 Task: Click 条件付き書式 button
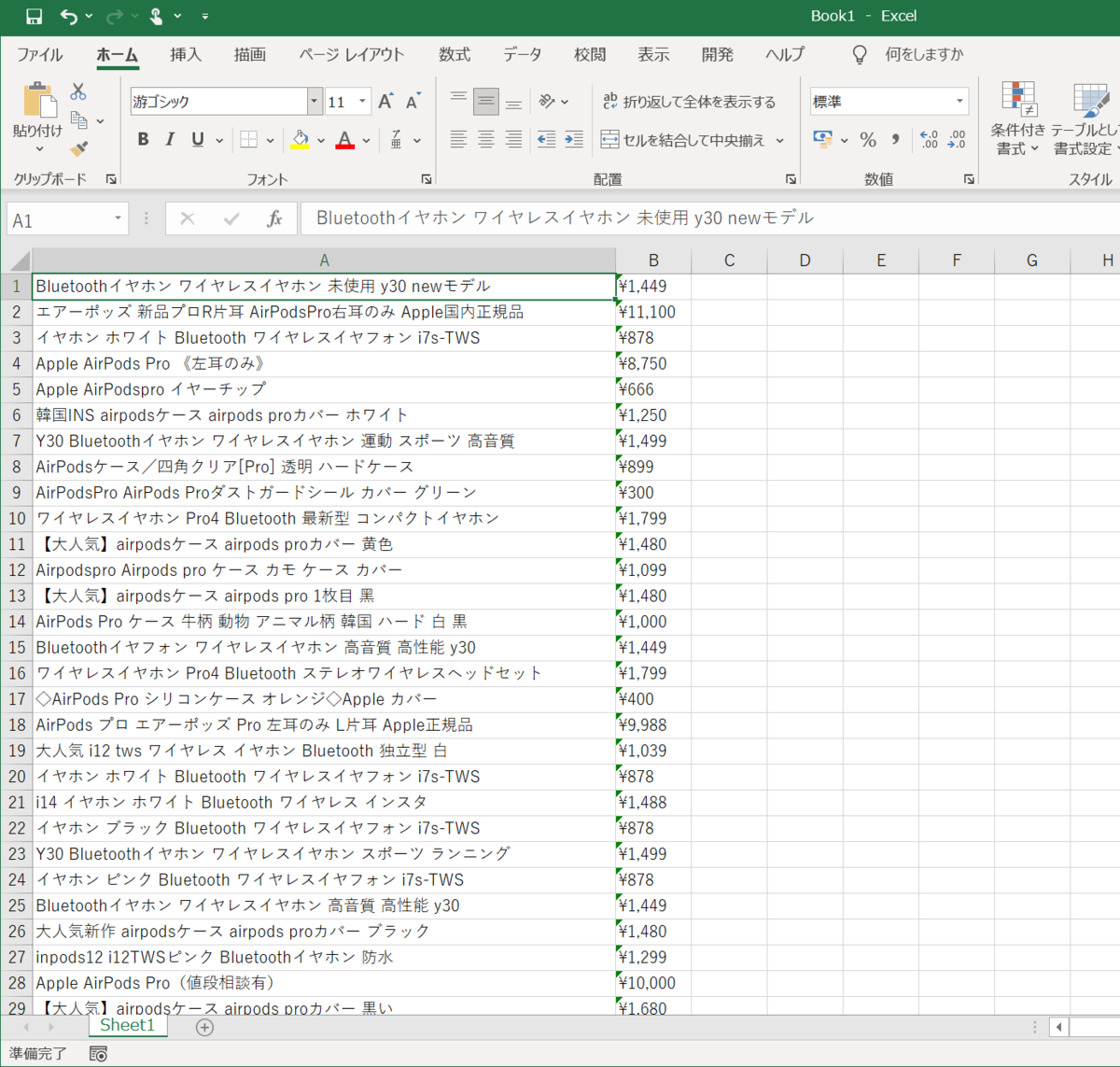click(x=1017, y=119)
